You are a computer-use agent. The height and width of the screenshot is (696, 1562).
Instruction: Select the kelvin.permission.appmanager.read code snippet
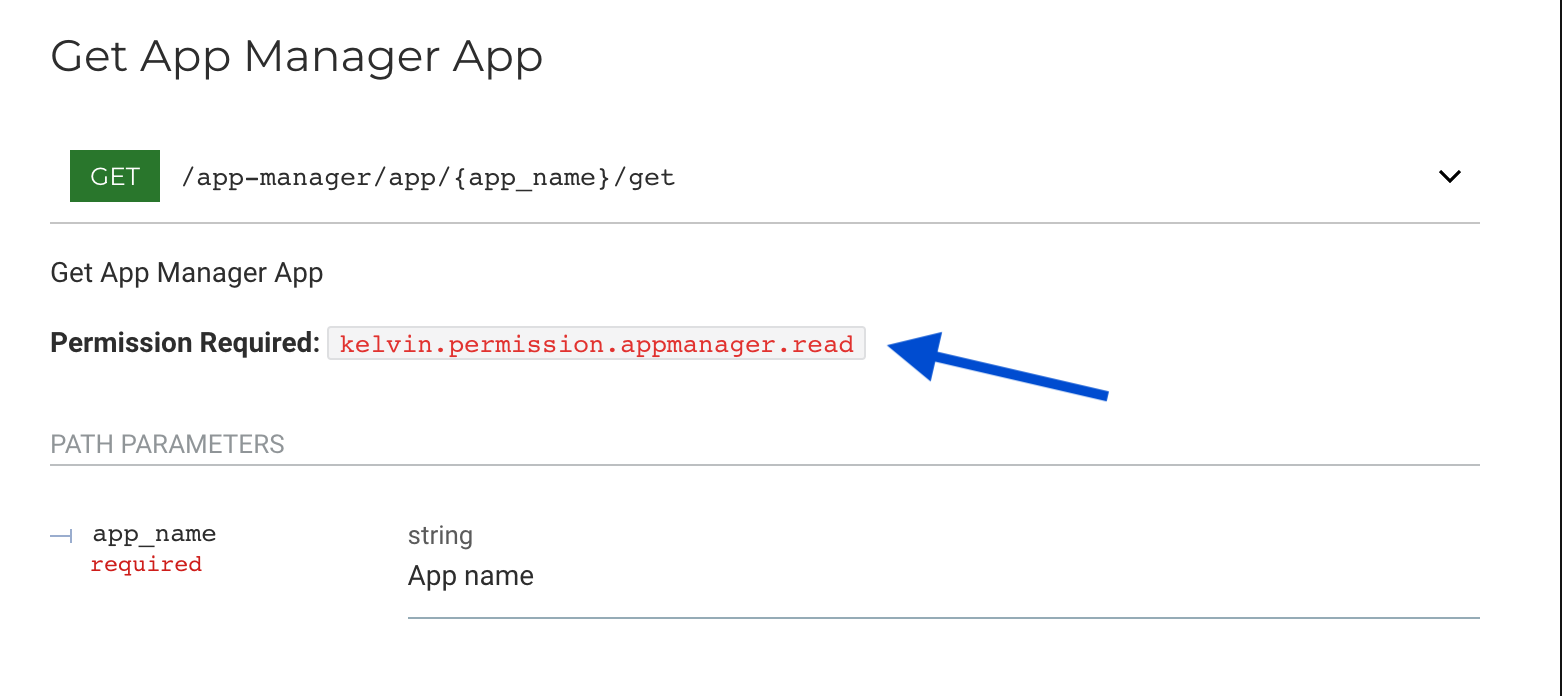pyautogui.click(x=596, y=343)
